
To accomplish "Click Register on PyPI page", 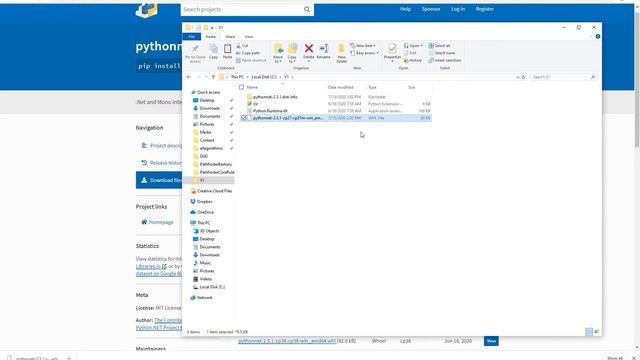I will click(x=484, y=9).
